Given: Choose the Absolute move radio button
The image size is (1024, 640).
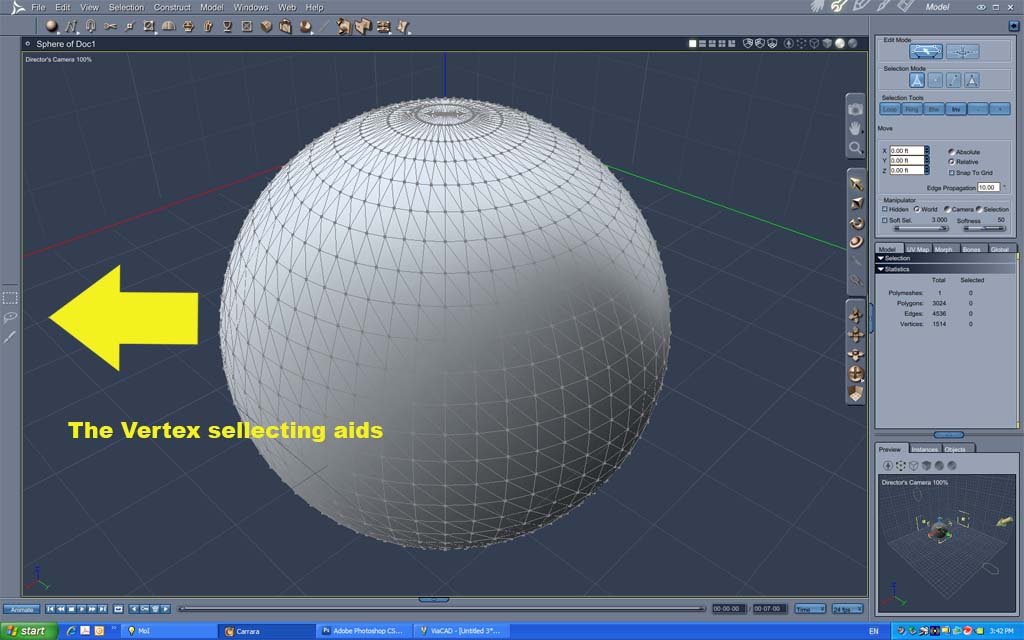Looking at the screenshot, I should point(952,152).
